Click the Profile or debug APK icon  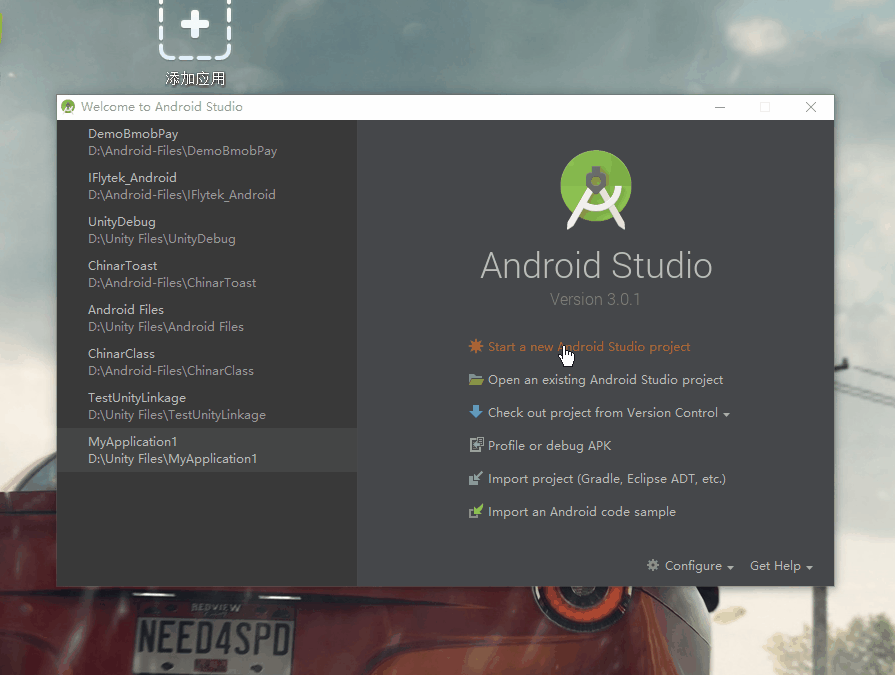point(475,445)
